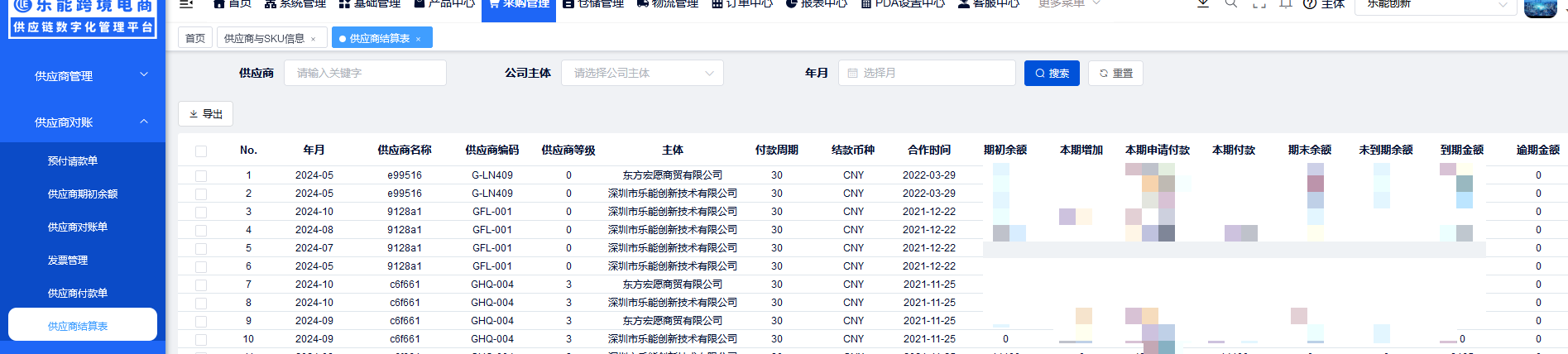Check row 9 checkbox
1568x354 pixels.
201,322
